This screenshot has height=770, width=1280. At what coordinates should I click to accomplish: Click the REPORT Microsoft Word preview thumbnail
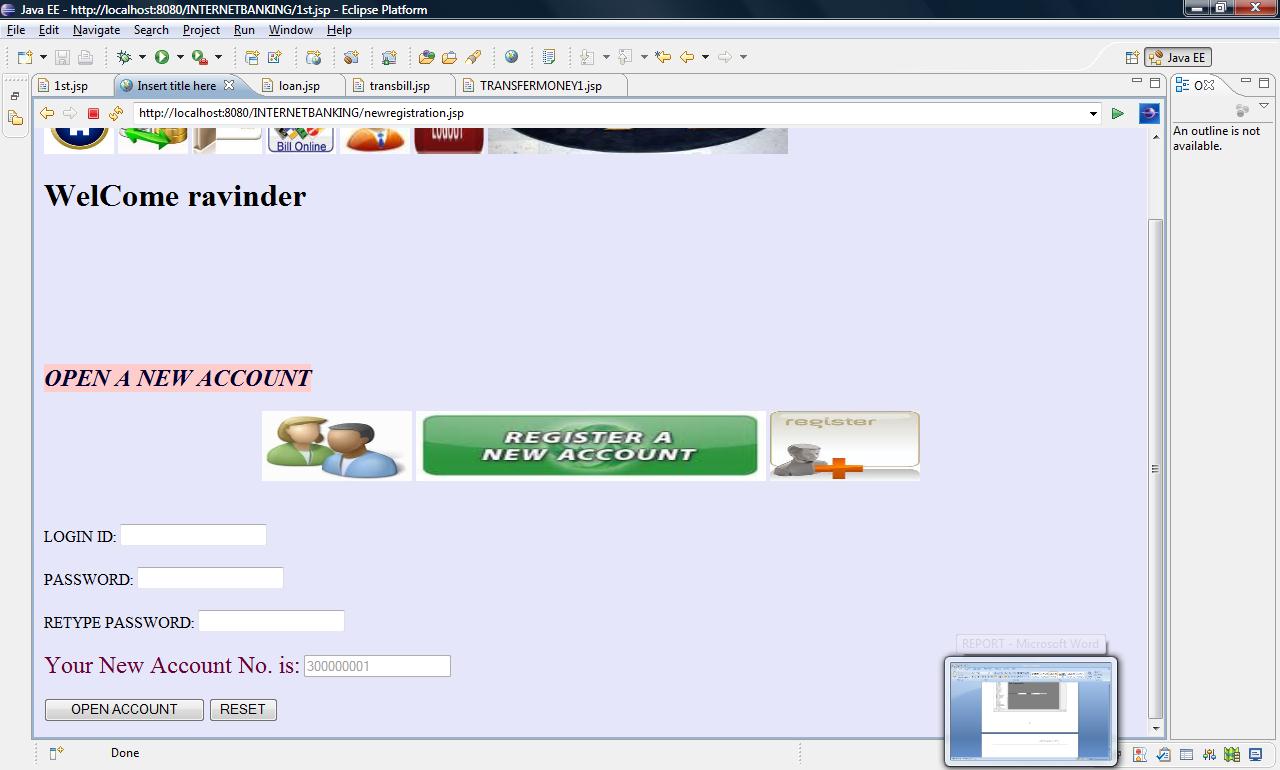(x=1030, y=711)
